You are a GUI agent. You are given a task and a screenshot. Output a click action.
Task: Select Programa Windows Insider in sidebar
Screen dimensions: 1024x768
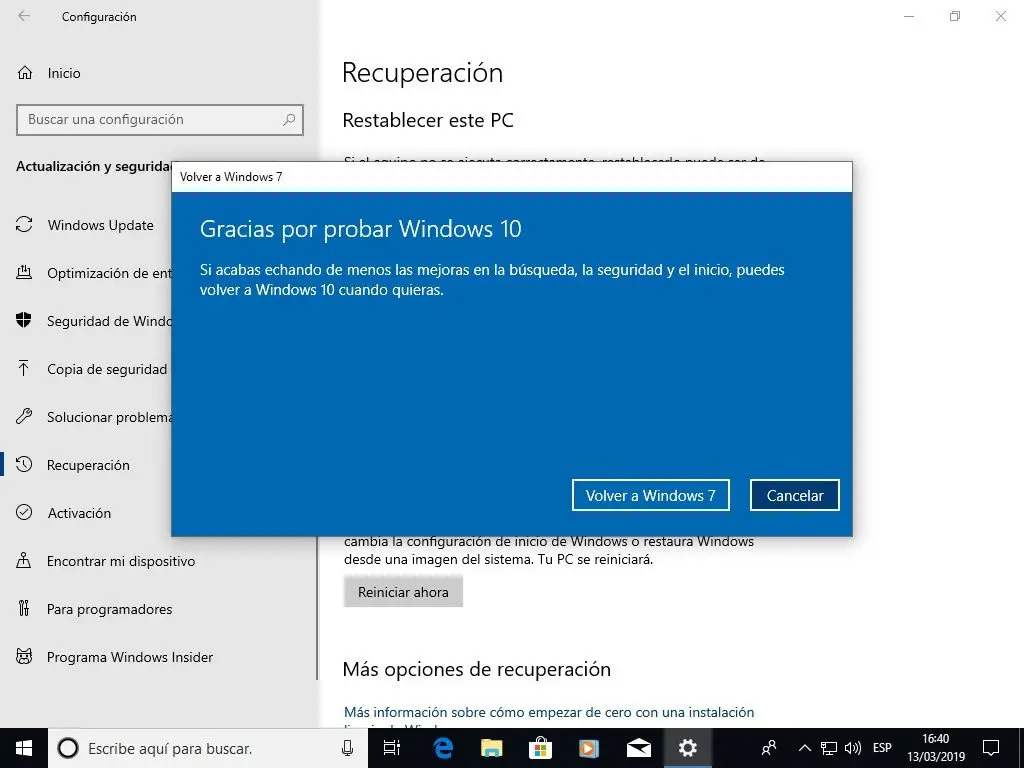point(129,656)
